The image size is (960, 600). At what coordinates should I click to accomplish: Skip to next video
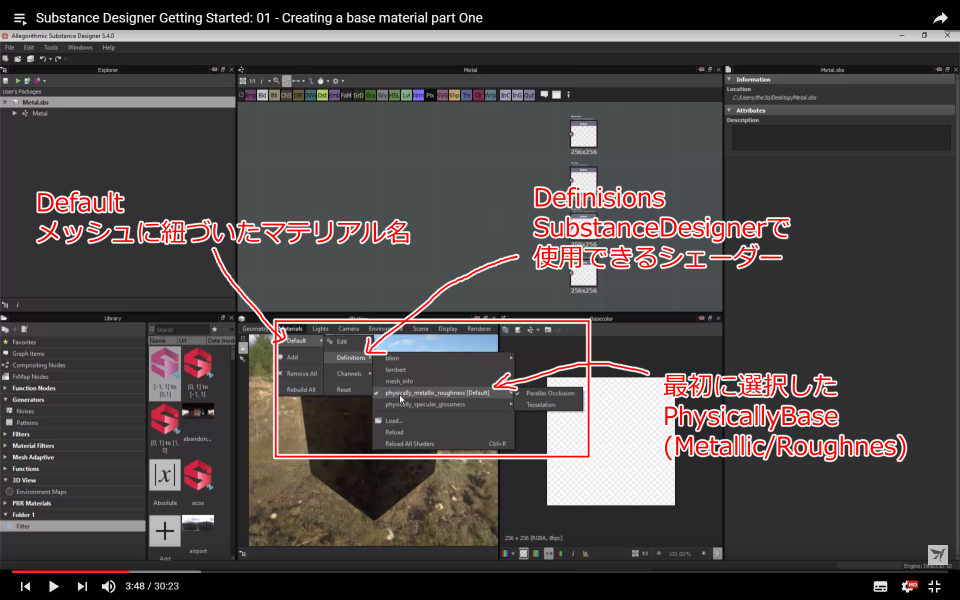click(x=82, y=587)
